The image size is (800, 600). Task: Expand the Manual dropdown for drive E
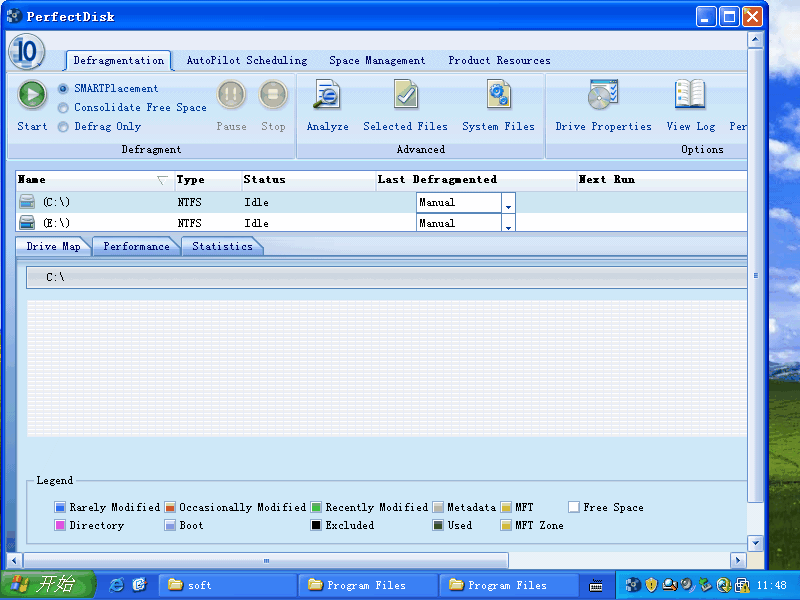coord(508,225)
